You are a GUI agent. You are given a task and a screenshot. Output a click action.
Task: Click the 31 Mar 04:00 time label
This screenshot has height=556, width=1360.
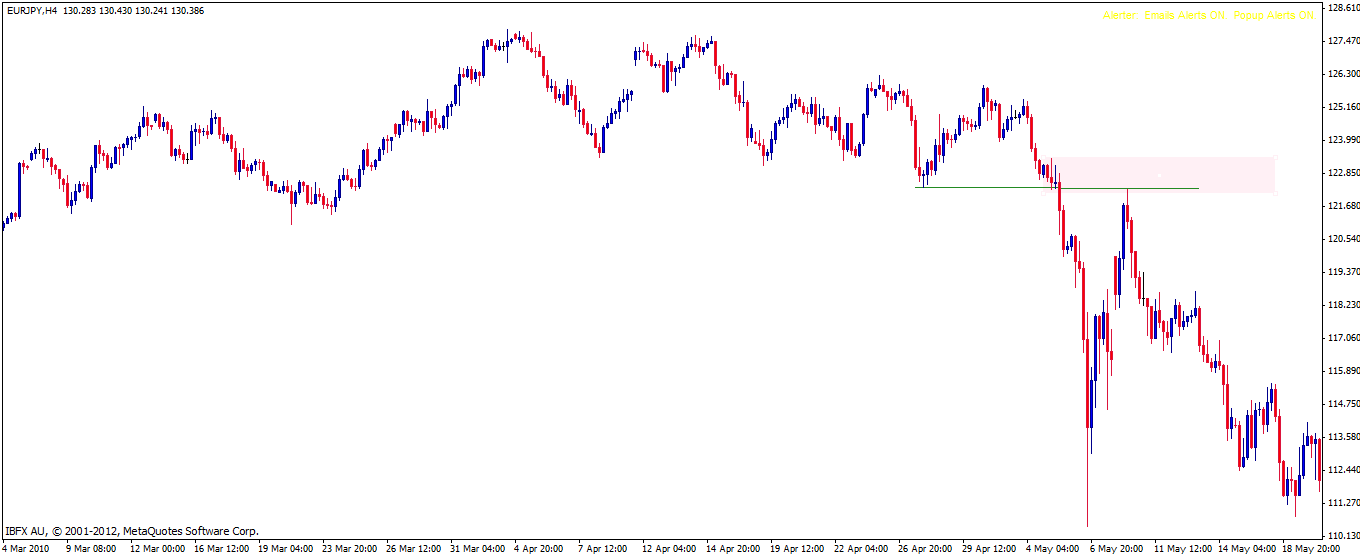point(478,548)
